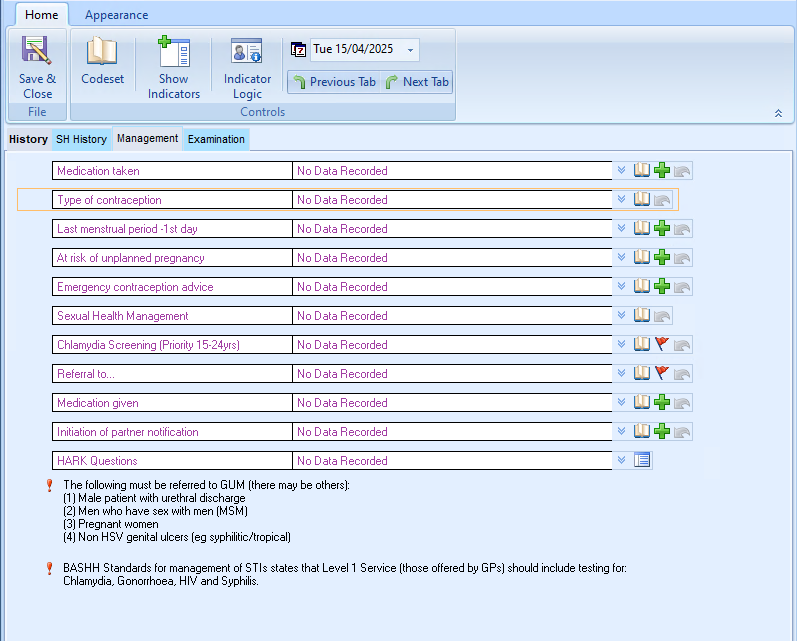Click Medication given value field
The width and height of the screenshot is (797, 641).
tap(452, 403)
